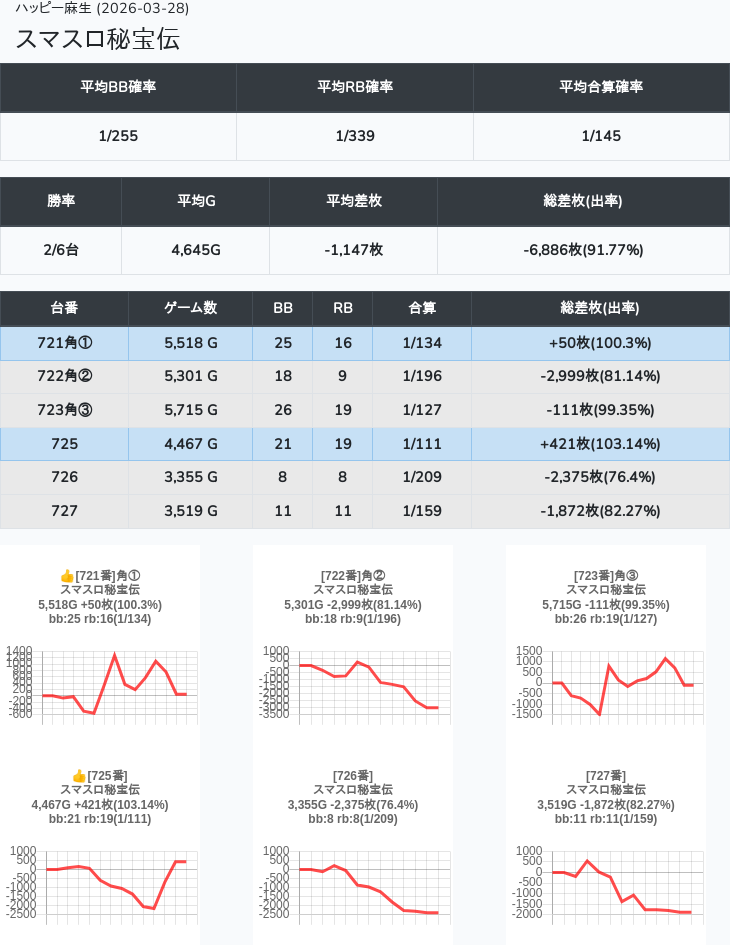The height and width of the screenshot is (945, 730).
Task: Click the 総差枚(出率) header in machine table
Action: coord(600,308)
